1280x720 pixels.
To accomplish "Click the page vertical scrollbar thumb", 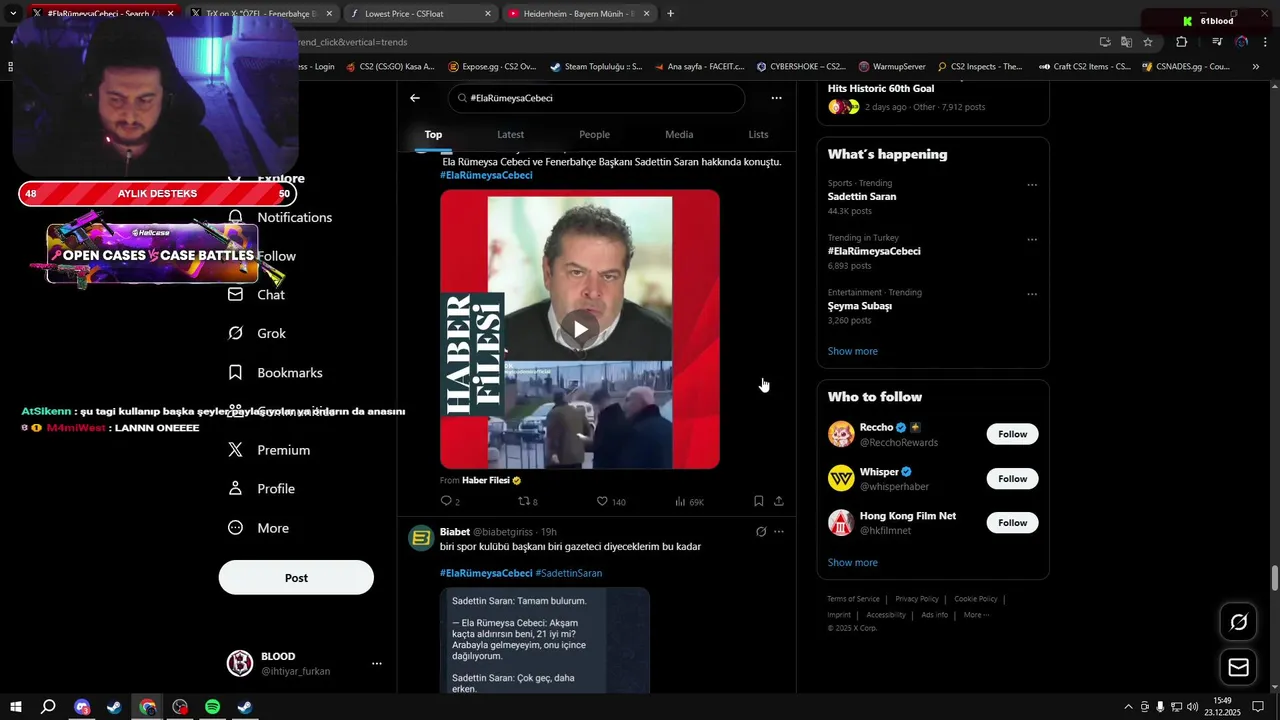I will [x=1275, y=578].
